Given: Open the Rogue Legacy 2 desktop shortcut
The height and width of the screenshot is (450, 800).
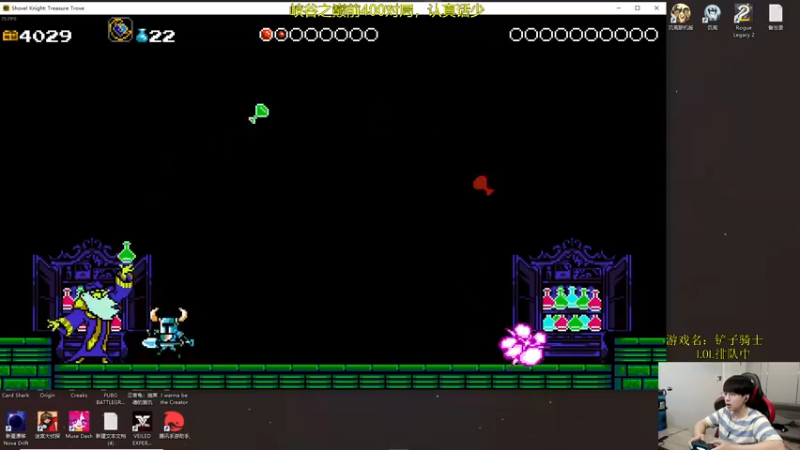Looking at the screenshot, I should click(x=743, y=20).
